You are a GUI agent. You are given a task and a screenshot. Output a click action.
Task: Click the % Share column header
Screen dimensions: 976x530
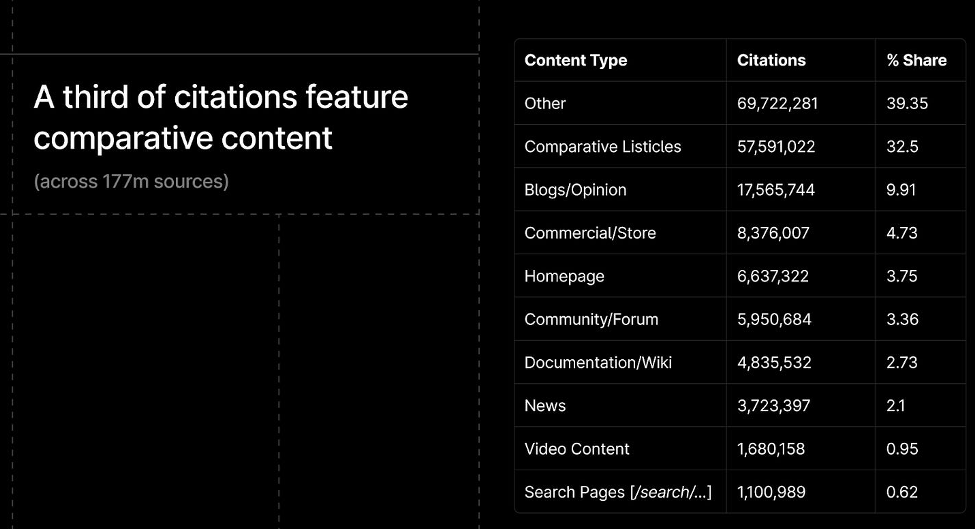point(916,60)
